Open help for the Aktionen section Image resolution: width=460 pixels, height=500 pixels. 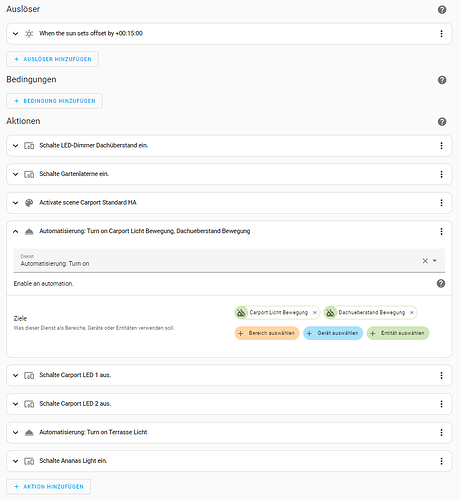(442, 122)
